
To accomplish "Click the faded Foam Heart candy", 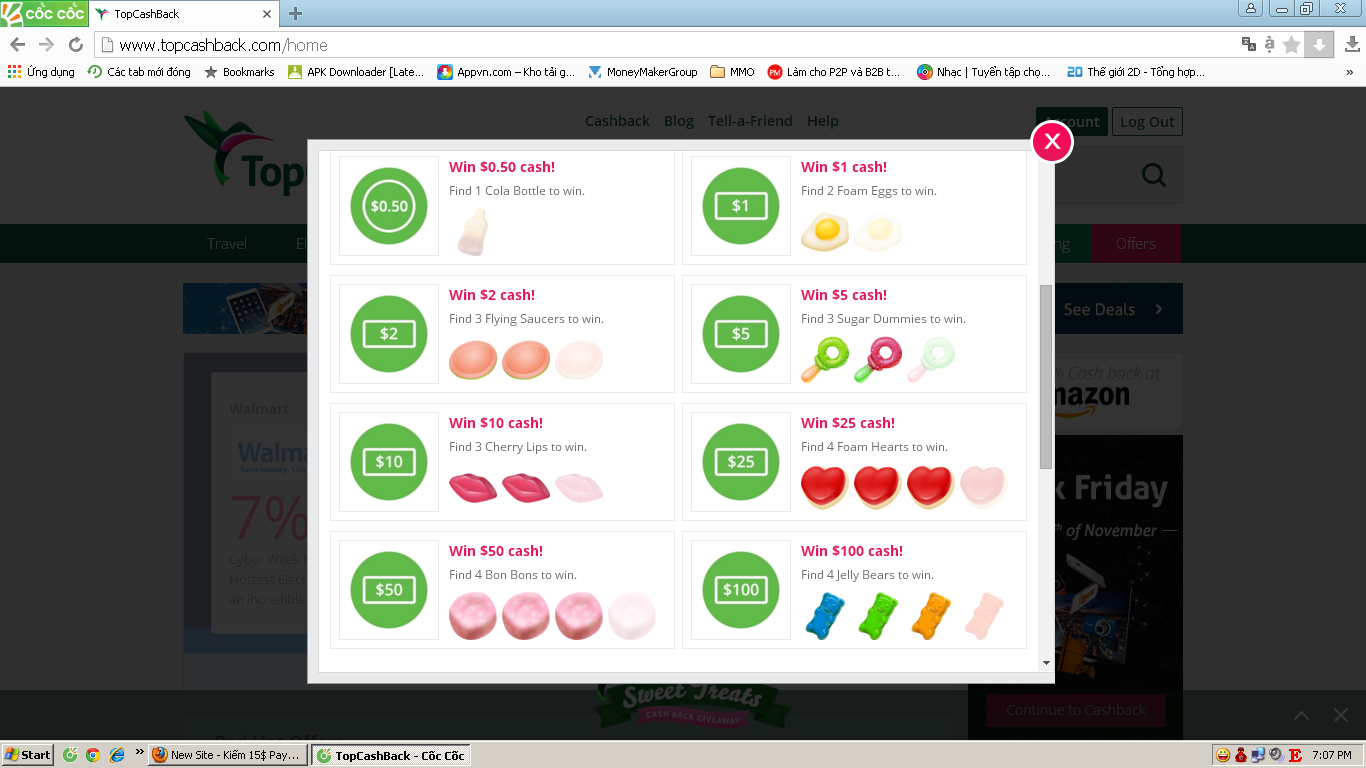I will coord(983,487).
